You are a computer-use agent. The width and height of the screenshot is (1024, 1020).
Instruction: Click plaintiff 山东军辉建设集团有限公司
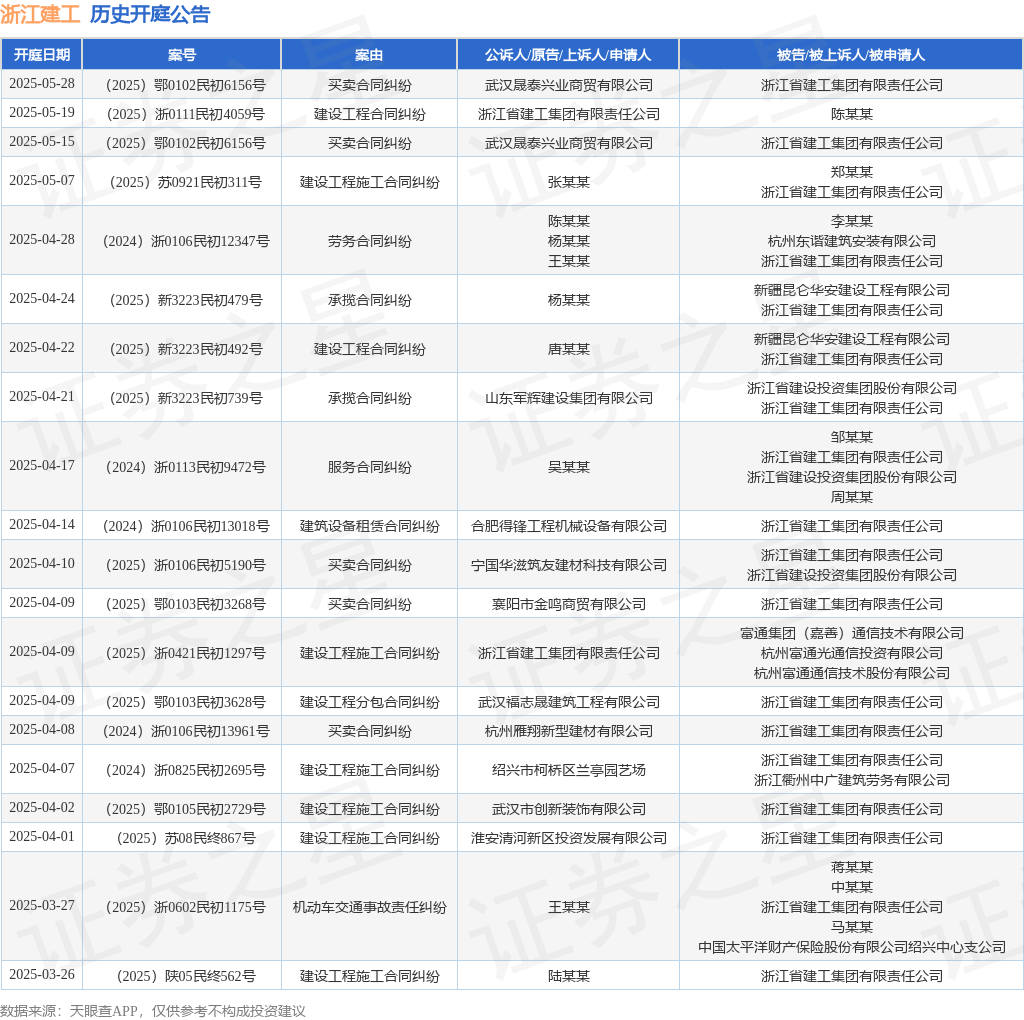569,398
